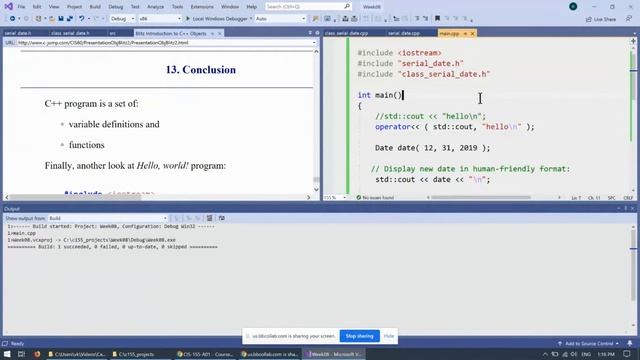Select the main.cpp editor tab
Image resolution: width=640 pixels, height=360 pixels.
point(449,33)
